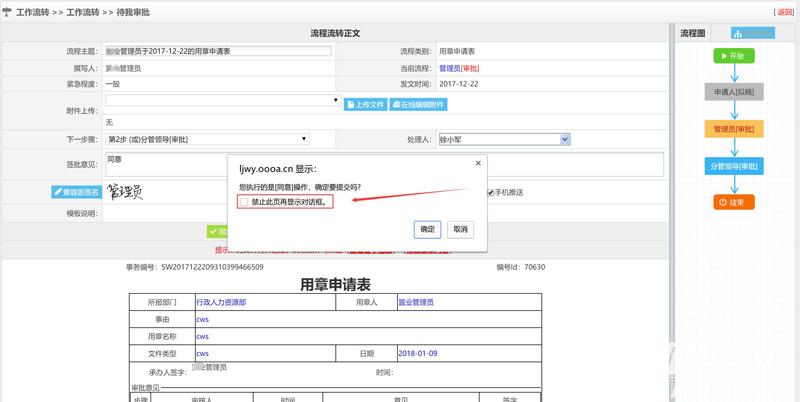The height and width of the screenshot is (402, 800).
Task: Click 确定 to confirm submission
Action: [427, 229]
